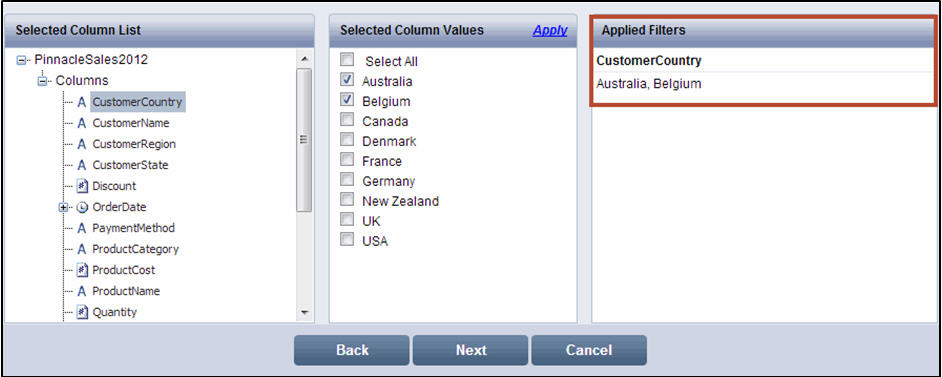The height and width of the screenshot is (377, 942).
Task: Select the Discount column
Action: click(114, 186)
